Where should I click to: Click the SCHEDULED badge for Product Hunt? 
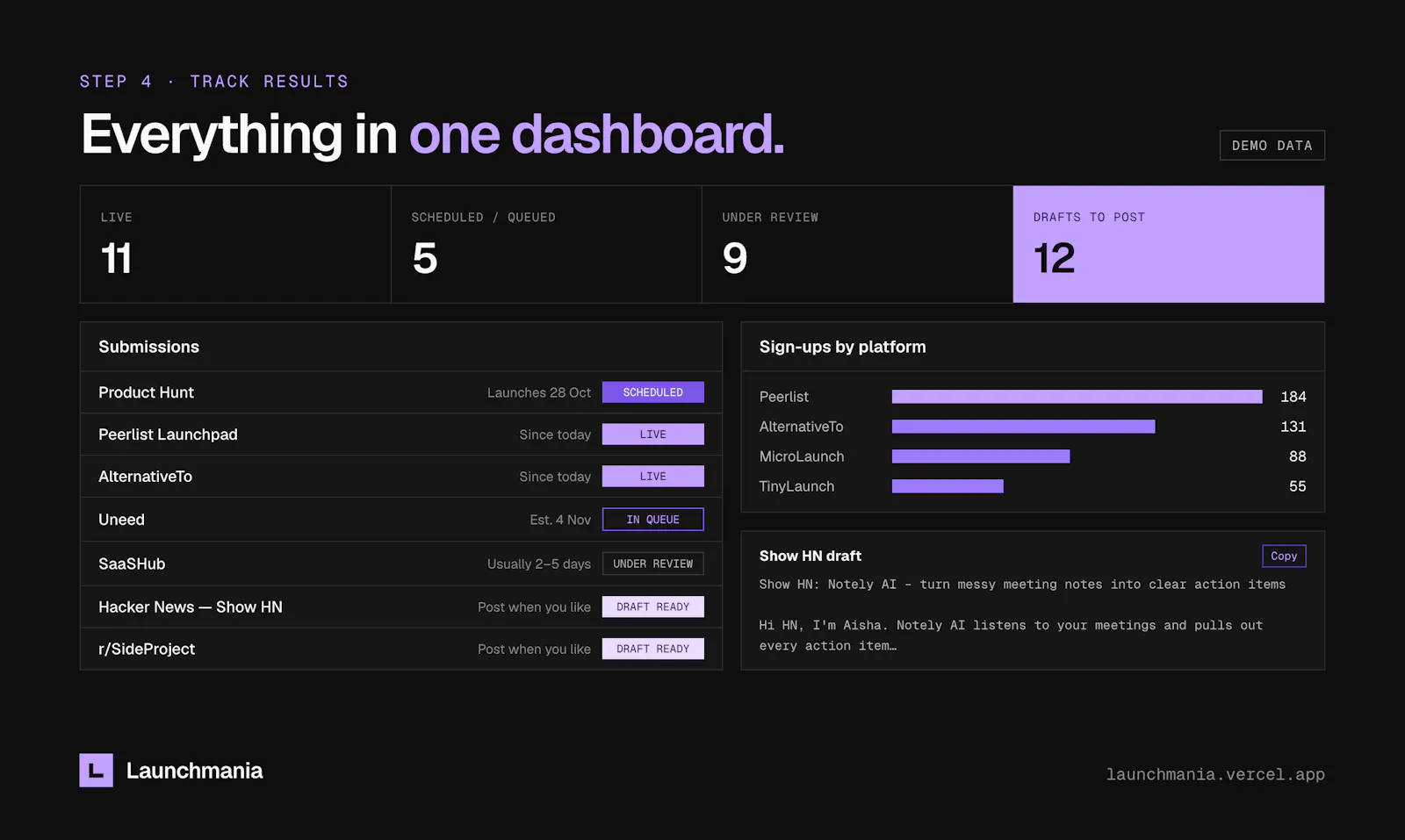pyautogui.click(x=653, y=392)
